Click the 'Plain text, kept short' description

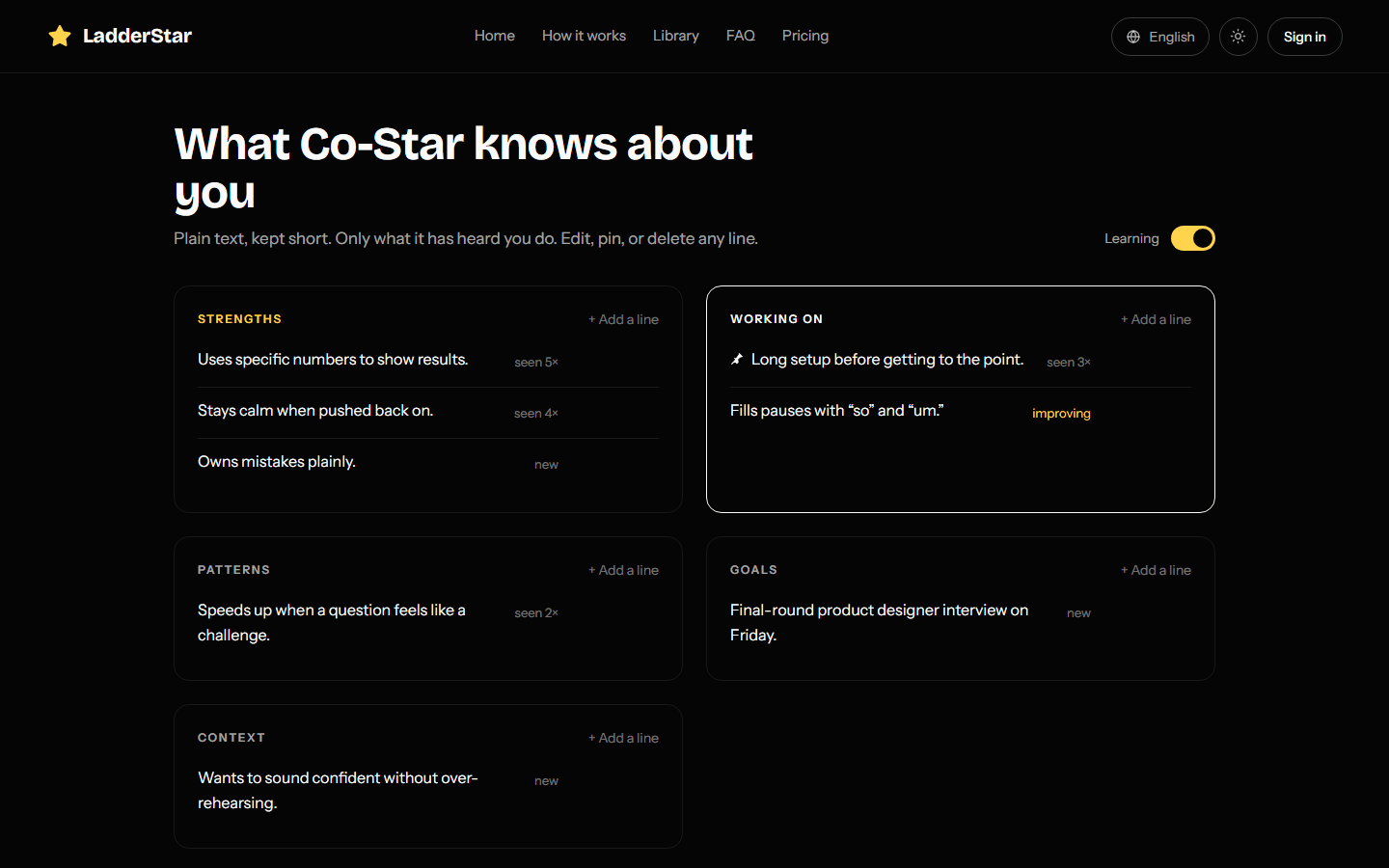(466, 238)
